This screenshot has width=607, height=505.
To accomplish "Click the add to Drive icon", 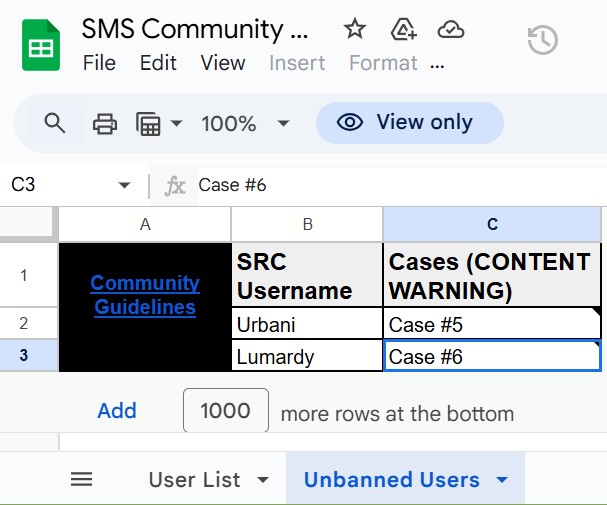I will [403, 29].
